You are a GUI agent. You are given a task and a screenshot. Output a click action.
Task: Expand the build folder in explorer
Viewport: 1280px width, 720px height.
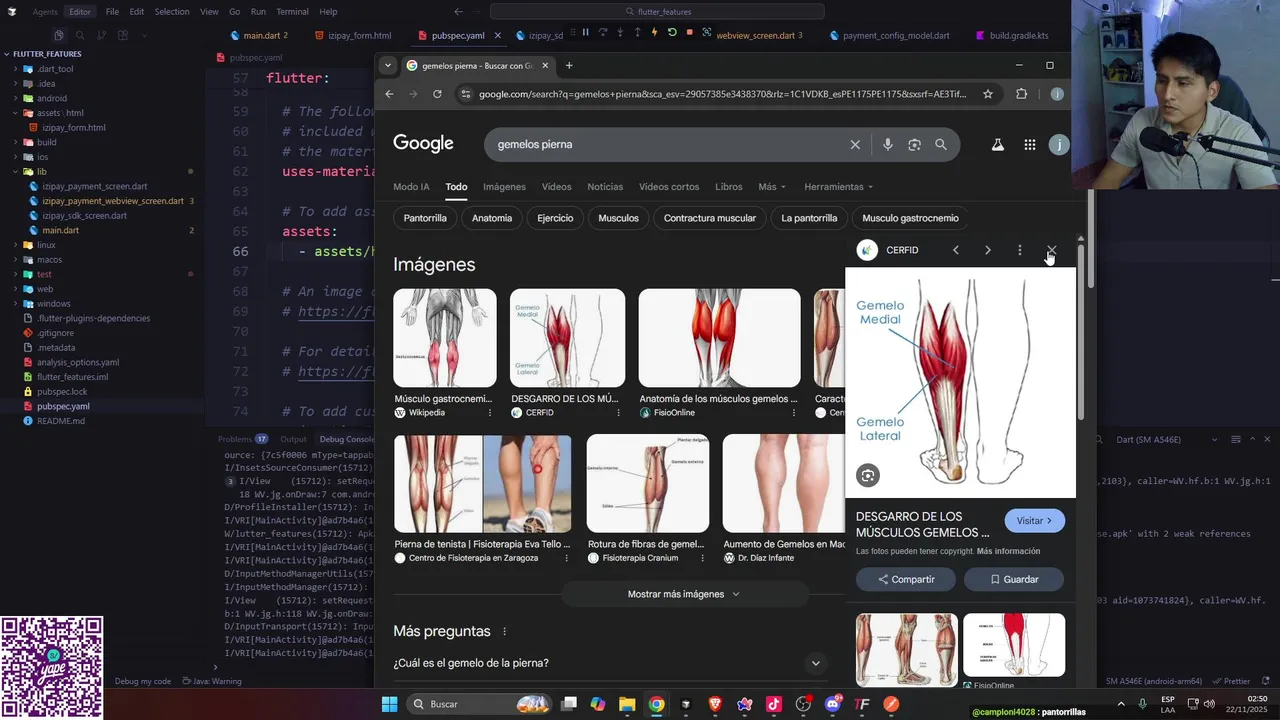coord(46,142)
